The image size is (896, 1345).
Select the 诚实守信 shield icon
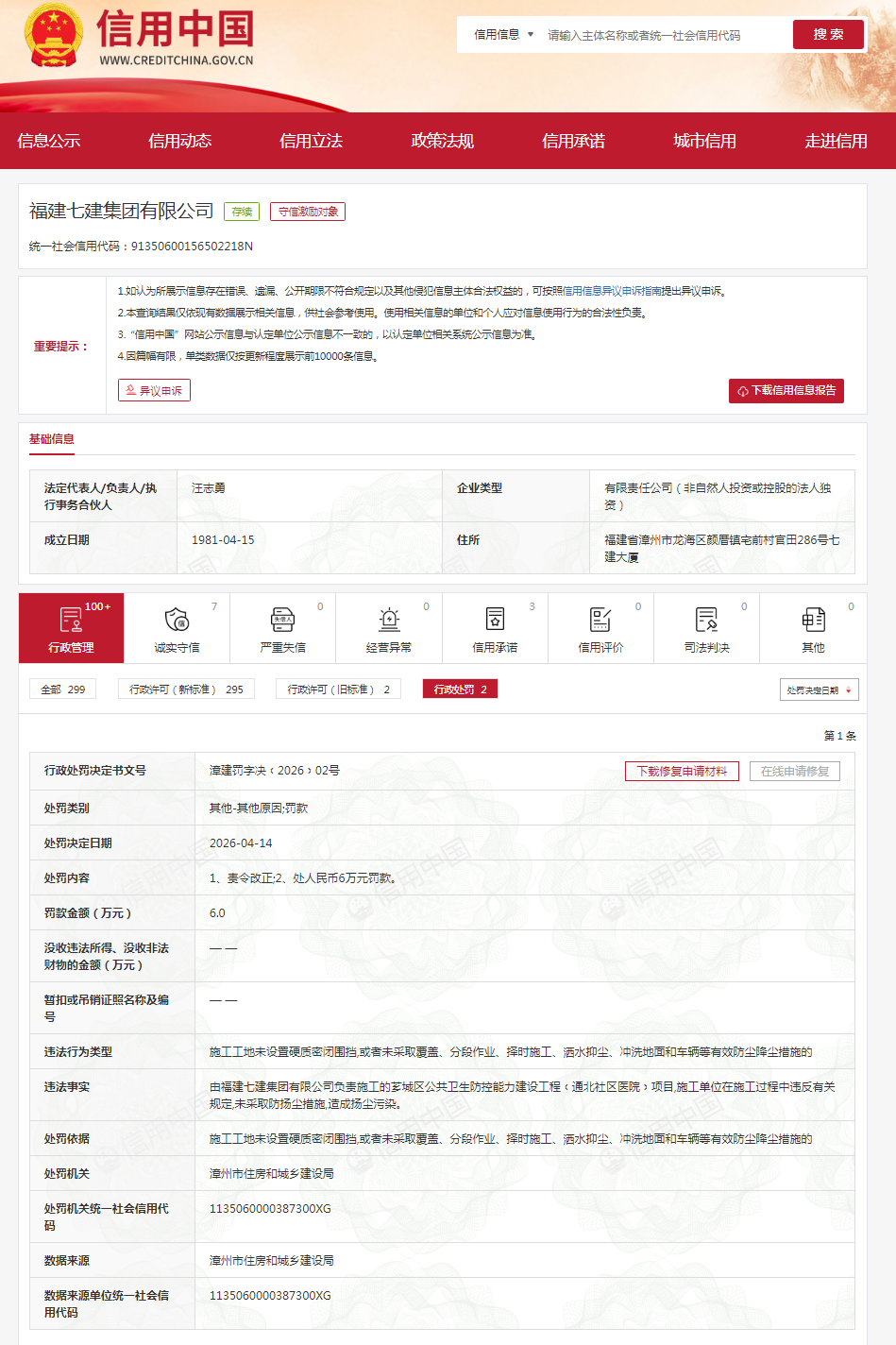[x=177, y=620]
